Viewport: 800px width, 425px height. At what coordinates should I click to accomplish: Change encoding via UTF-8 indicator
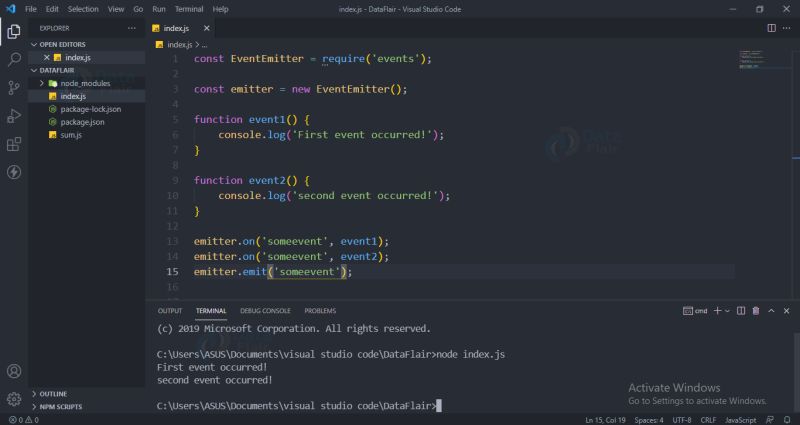(x=682, y=420)
